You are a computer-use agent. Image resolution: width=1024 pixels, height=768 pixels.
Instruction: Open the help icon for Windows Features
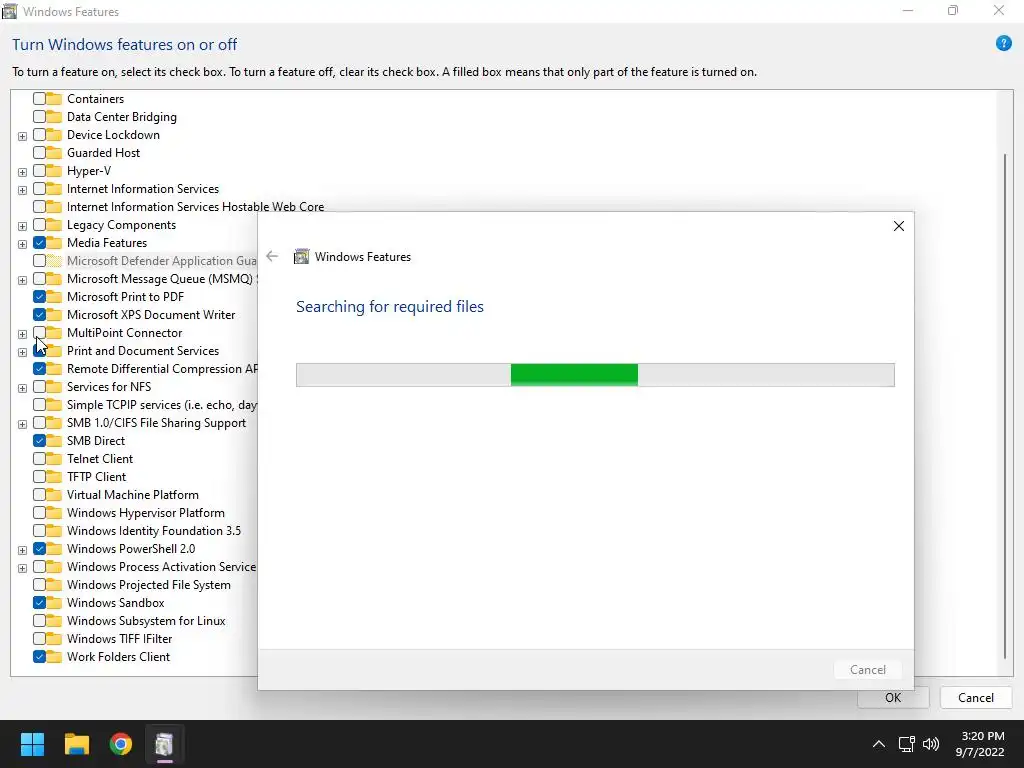[x=1003, y=44]
